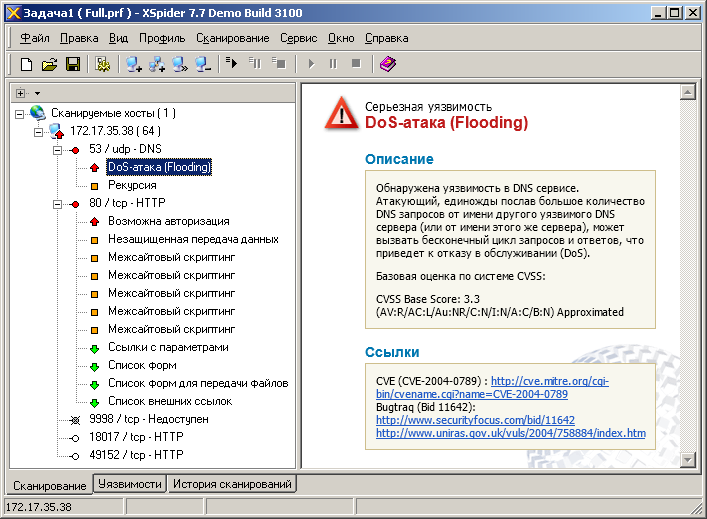
Task: Click the Save floppy disk icon
Action: tap(72, 64)
